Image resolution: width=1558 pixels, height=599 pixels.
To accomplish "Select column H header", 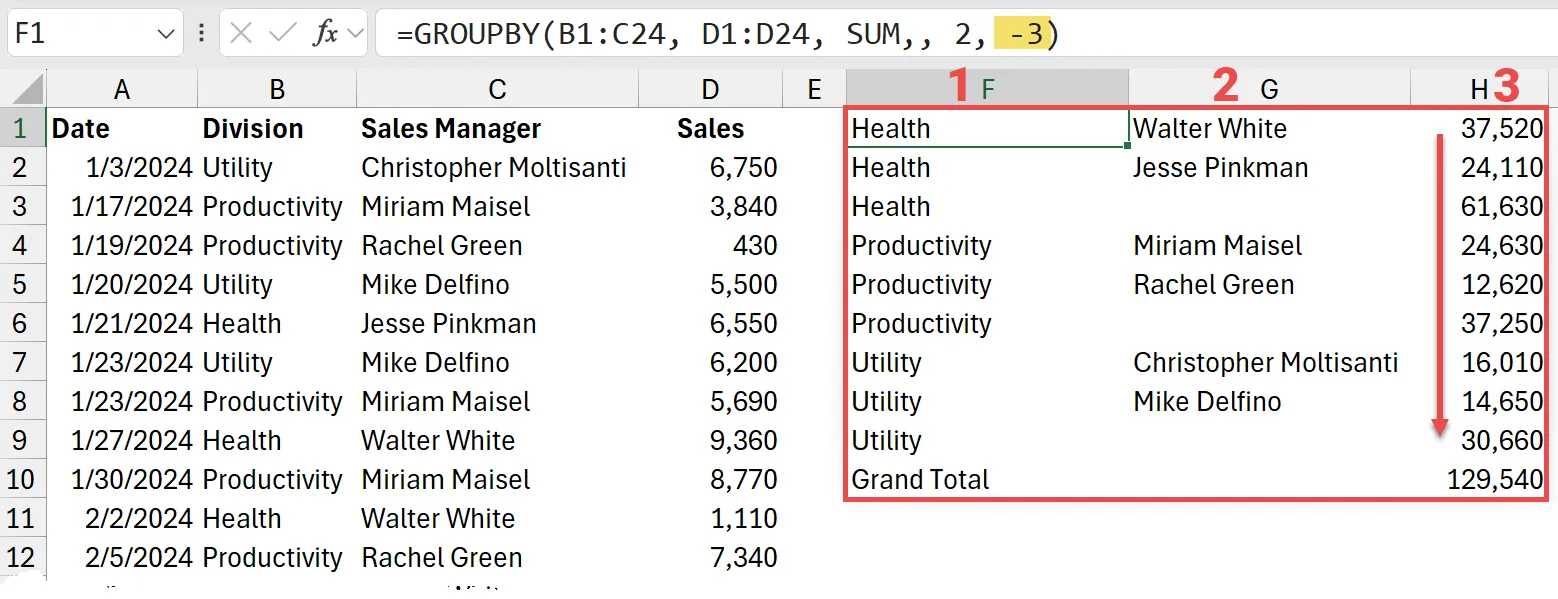I will coord(1479,90).
